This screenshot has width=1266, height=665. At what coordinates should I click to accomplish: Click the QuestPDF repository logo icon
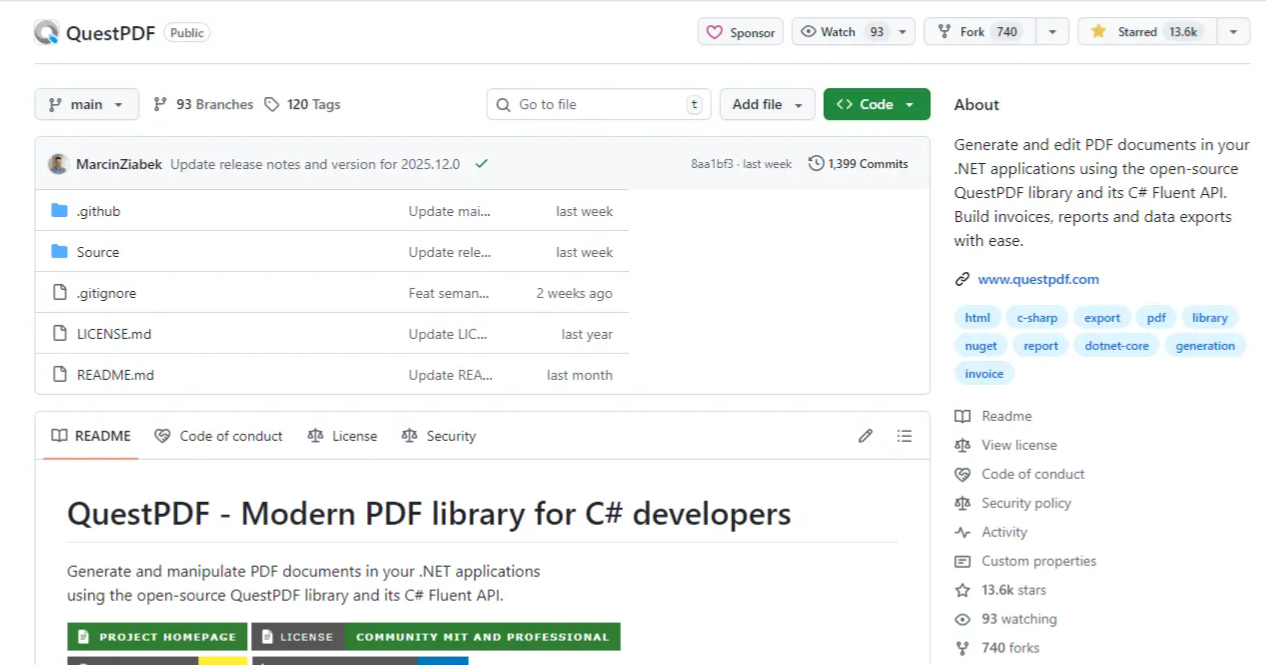(47, 33)
